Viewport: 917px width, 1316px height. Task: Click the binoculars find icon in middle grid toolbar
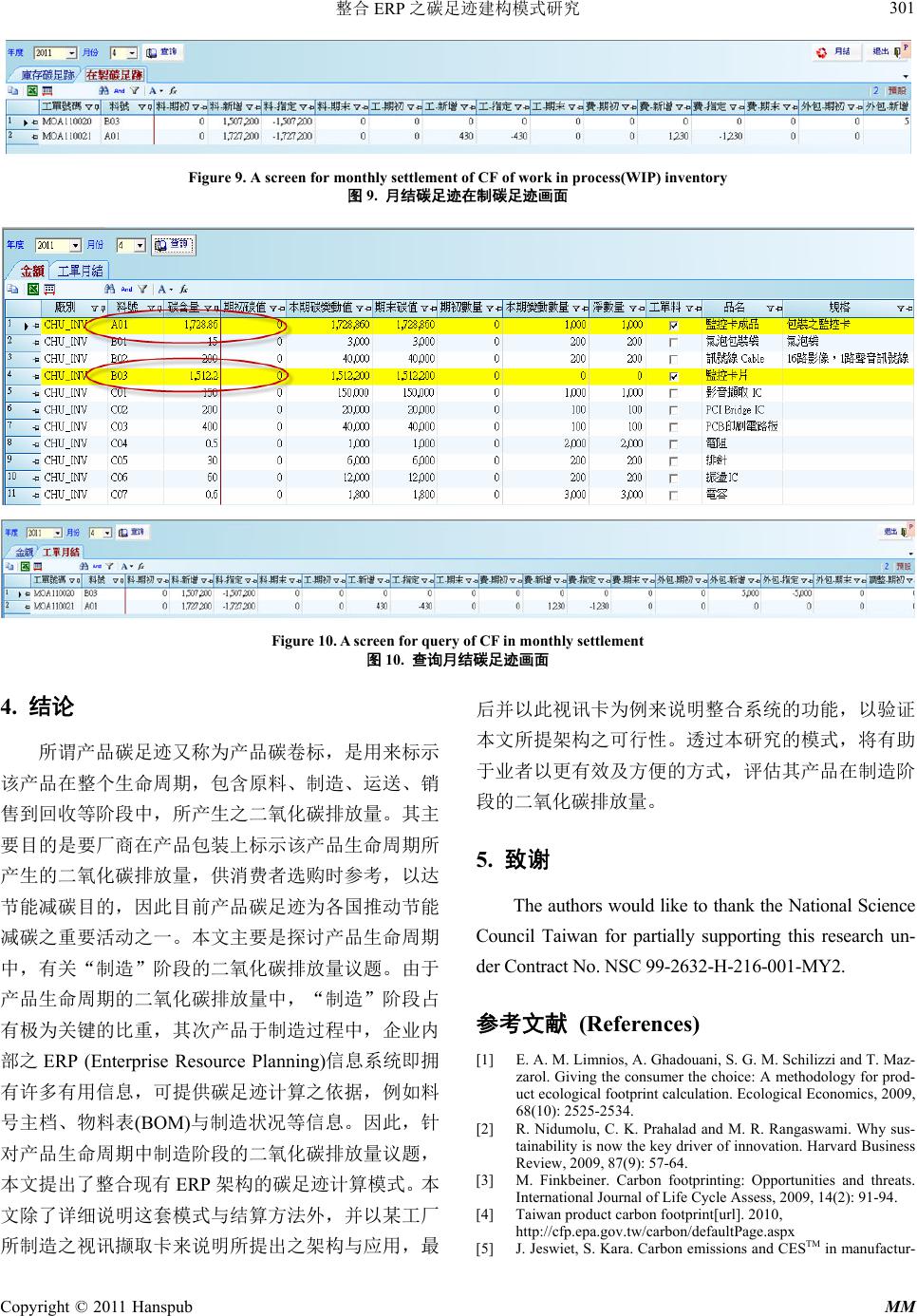coord(109,289)
